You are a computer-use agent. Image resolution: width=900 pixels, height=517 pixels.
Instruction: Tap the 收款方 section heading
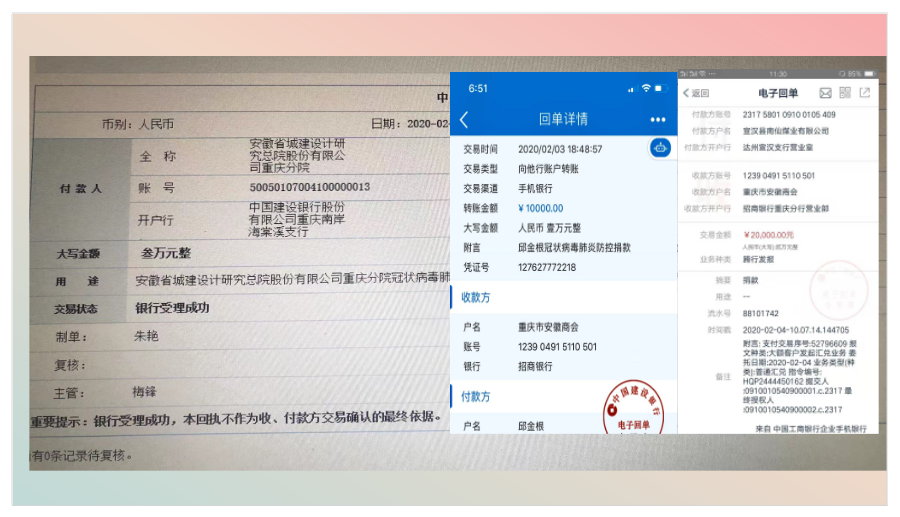476,297
